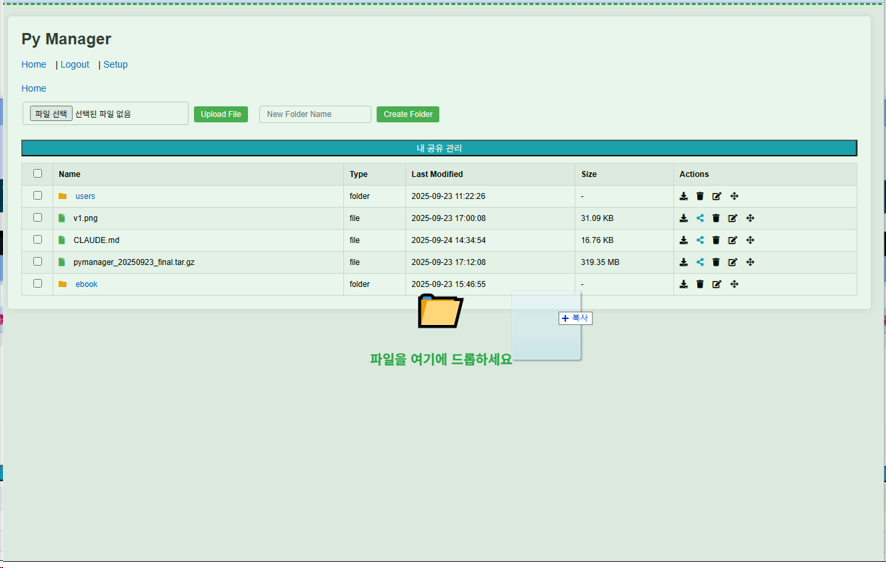This screenshot has height=568, width=886.
Task: Move the ebook folder
Action: pos(734,284)
